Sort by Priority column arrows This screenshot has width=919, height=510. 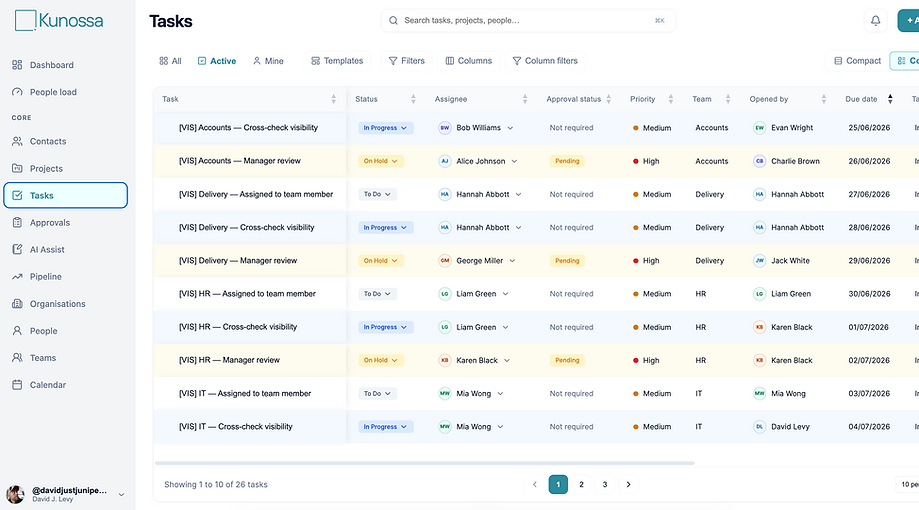click(x=670, y=99)
